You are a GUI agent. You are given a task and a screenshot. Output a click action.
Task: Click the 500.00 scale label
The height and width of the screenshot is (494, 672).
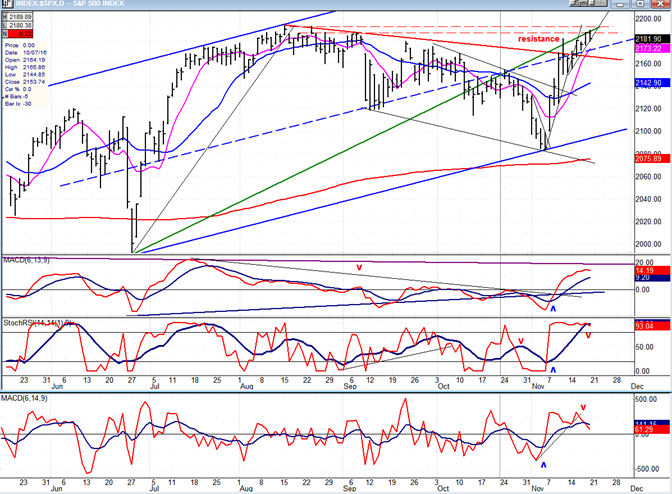tap(646, 399)
